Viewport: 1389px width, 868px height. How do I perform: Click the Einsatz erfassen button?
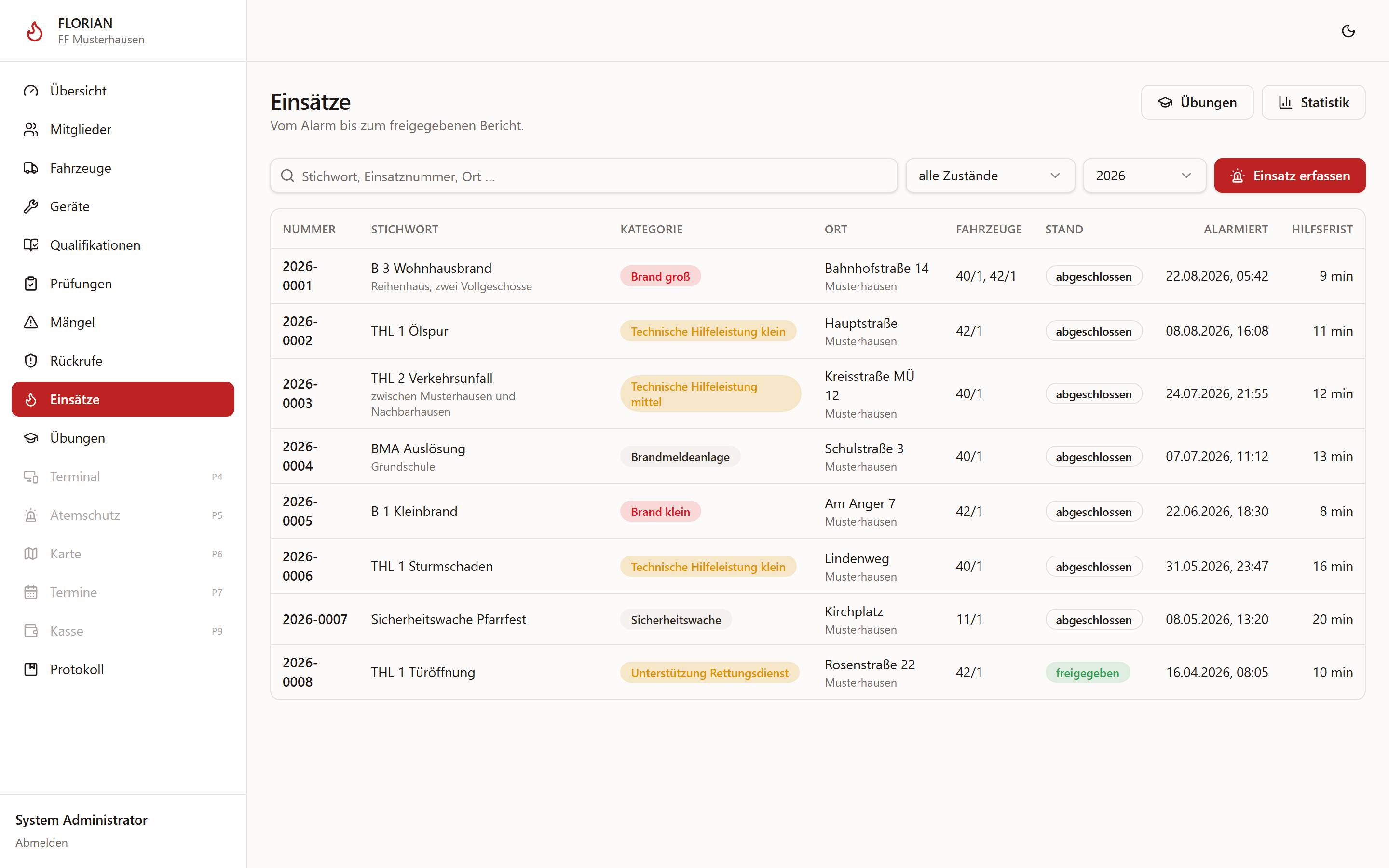click(1290, 176)
